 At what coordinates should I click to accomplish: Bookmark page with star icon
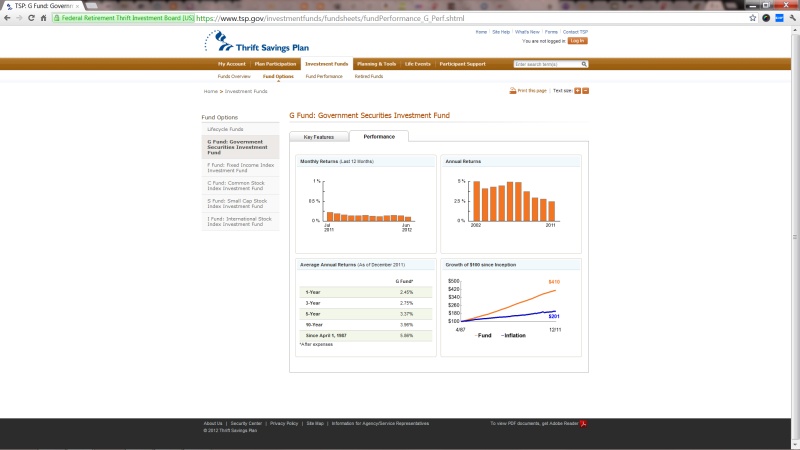pyautogui.click(x=753, y=18)
